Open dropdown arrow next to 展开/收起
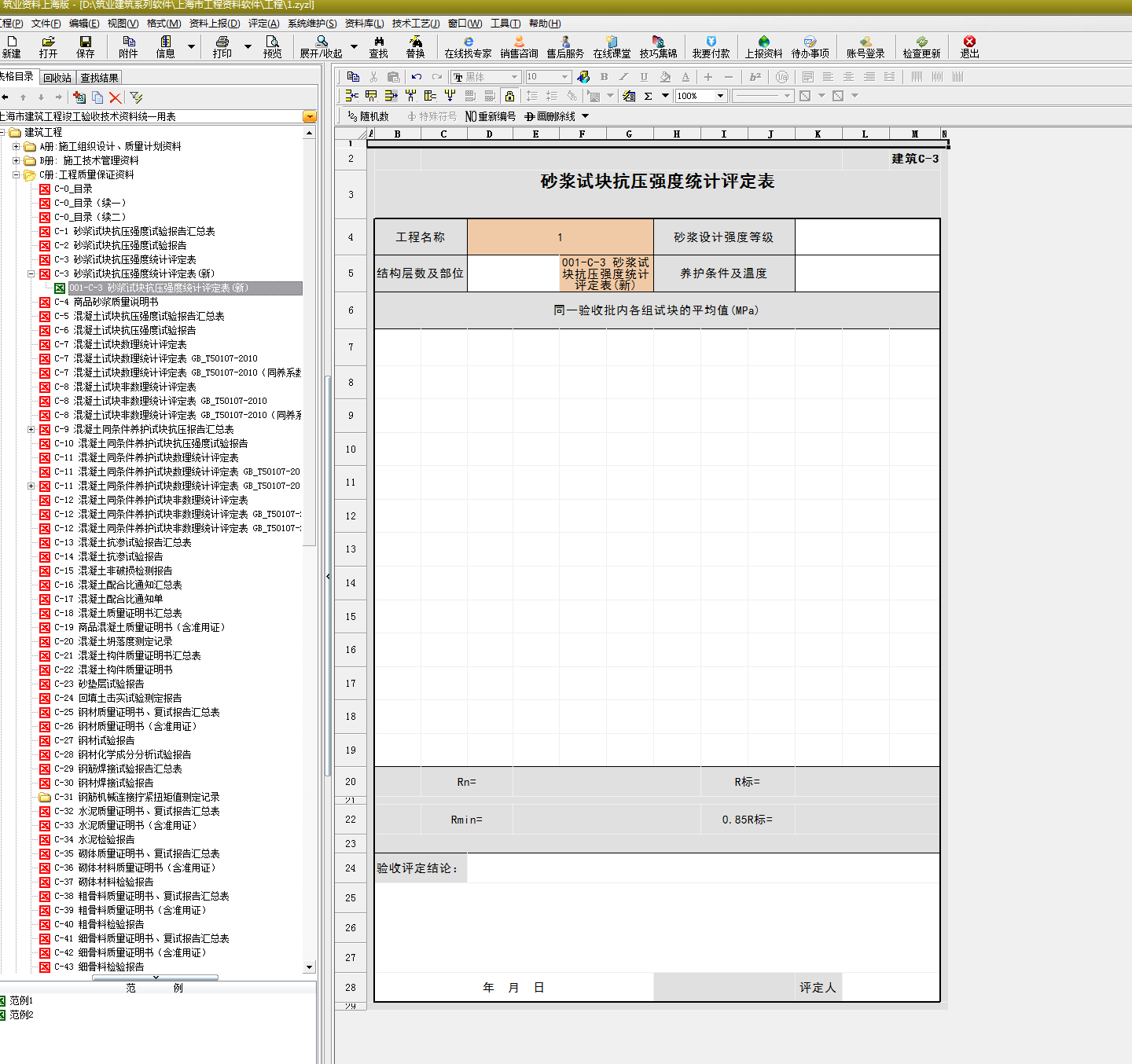 click(x=354, y=47)
